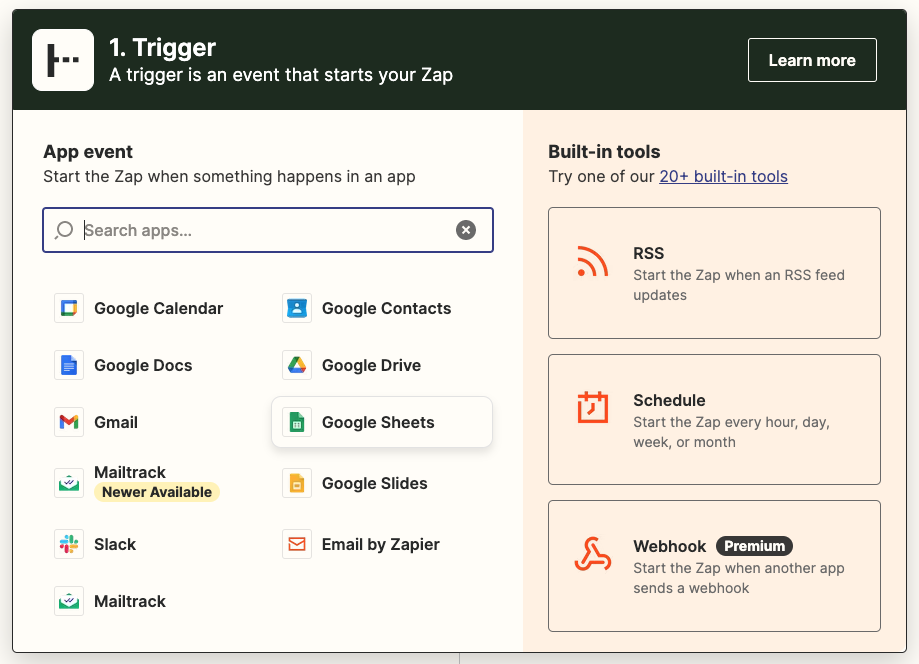Select the Google Drive label
The width and height of the screenshot is (919, 664).
click(371, 365)
